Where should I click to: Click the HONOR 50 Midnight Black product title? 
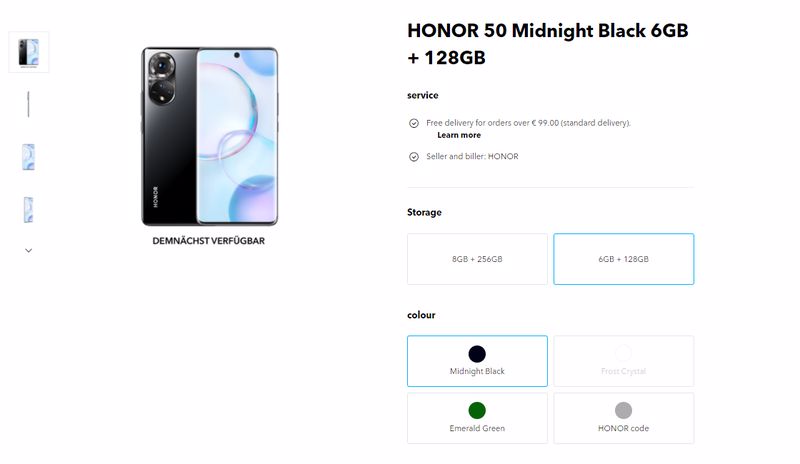pos(547,44)
